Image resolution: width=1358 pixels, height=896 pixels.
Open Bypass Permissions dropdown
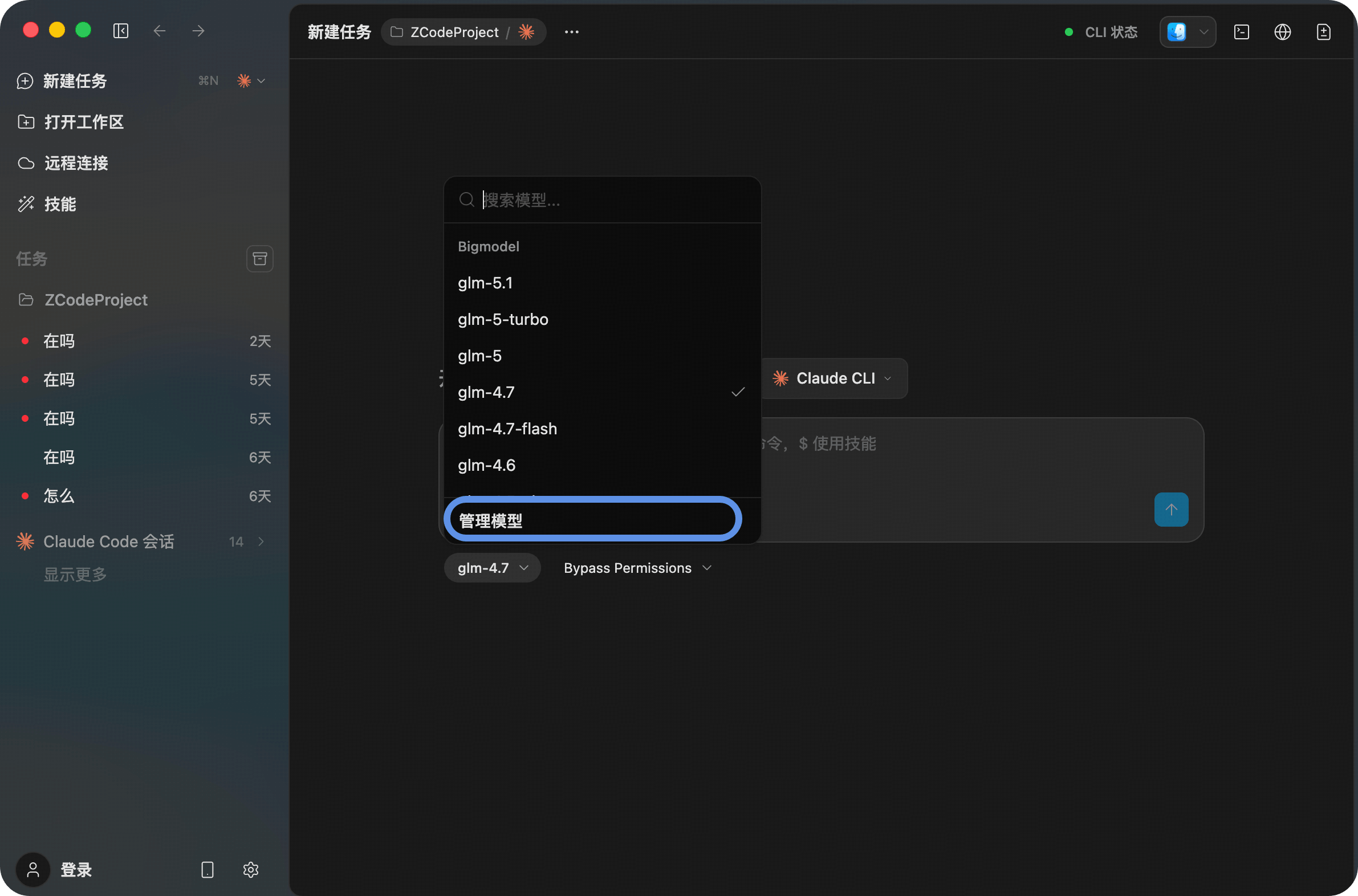637,568
